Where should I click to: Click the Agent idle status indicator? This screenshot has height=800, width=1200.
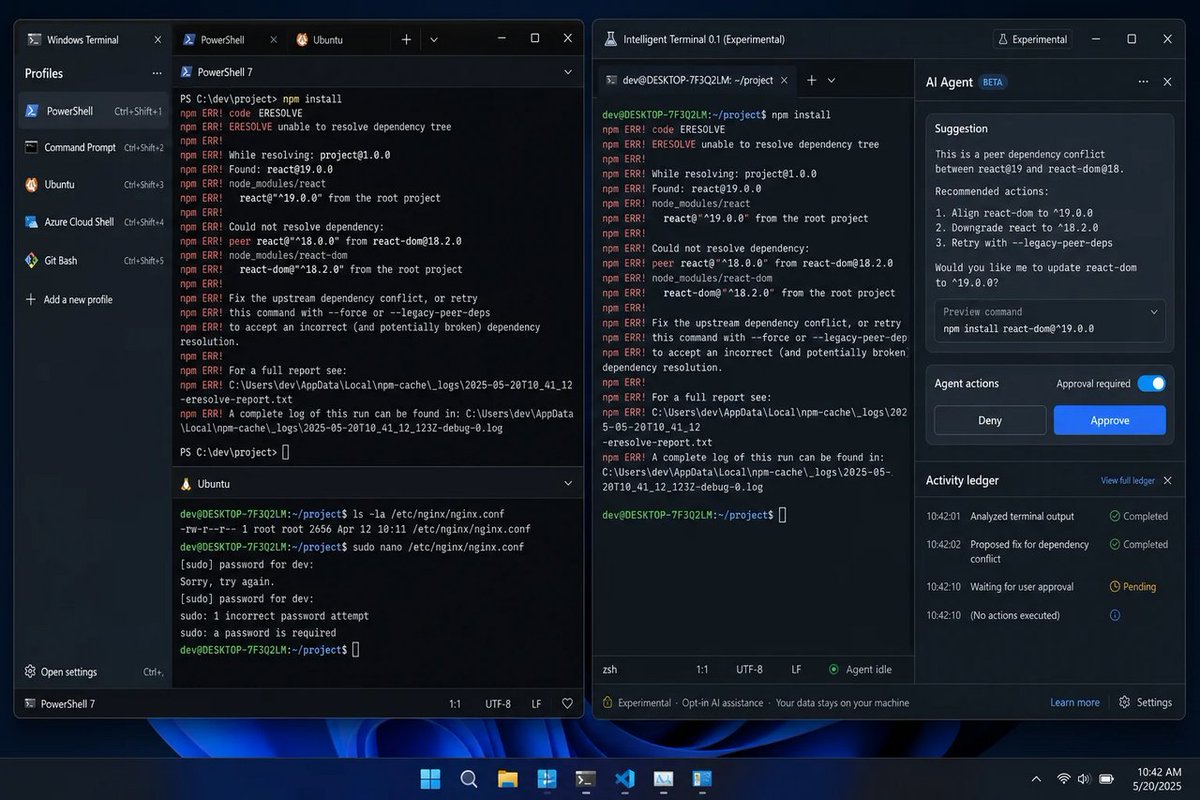click(860, 669)
